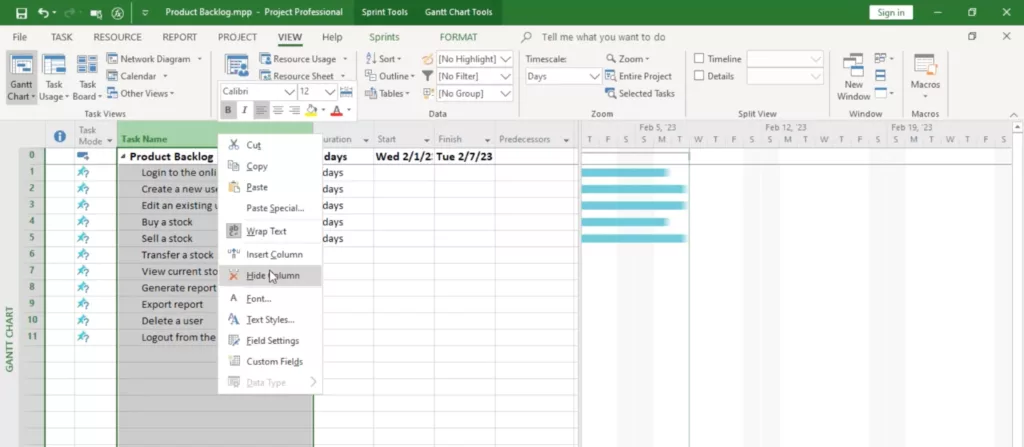Apply the red font color button
Image resolution: width=1024 pixels, height=447 pixels.
click(336, 110)
